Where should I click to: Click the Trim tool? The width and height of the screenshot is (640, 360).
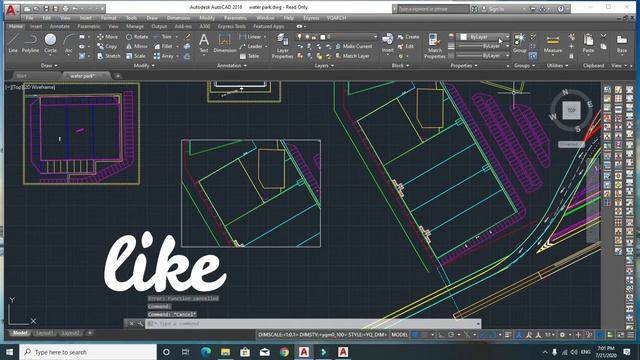click(x=163, y=37)
